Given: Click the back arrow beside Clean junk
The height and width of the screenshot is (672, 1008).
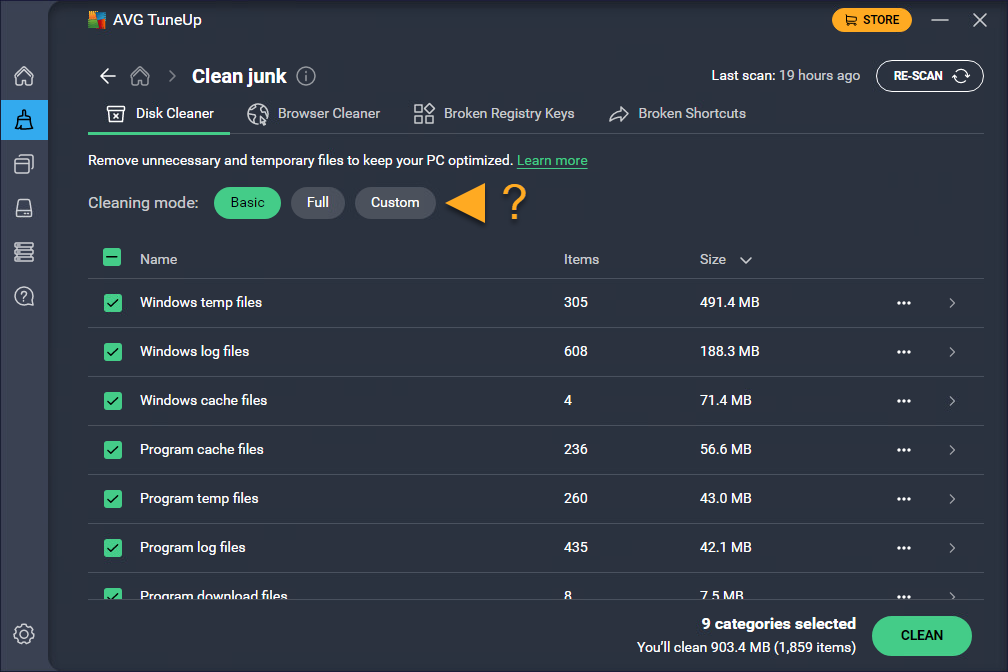Looking at the screenshot, I should click(108, 76).
